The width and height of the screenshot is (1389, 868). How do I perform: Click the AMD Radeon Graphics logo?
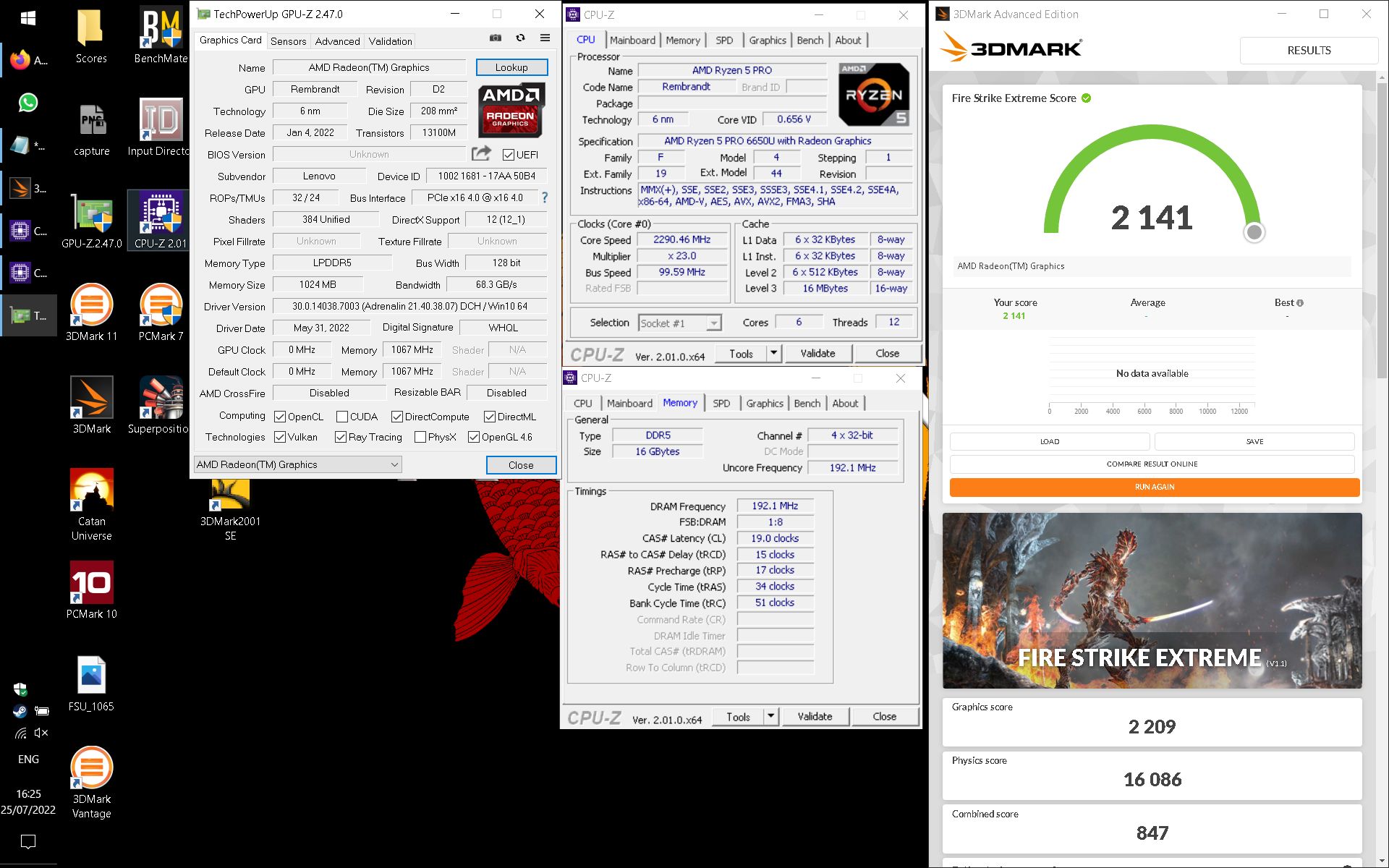click(x=511, y=110)
